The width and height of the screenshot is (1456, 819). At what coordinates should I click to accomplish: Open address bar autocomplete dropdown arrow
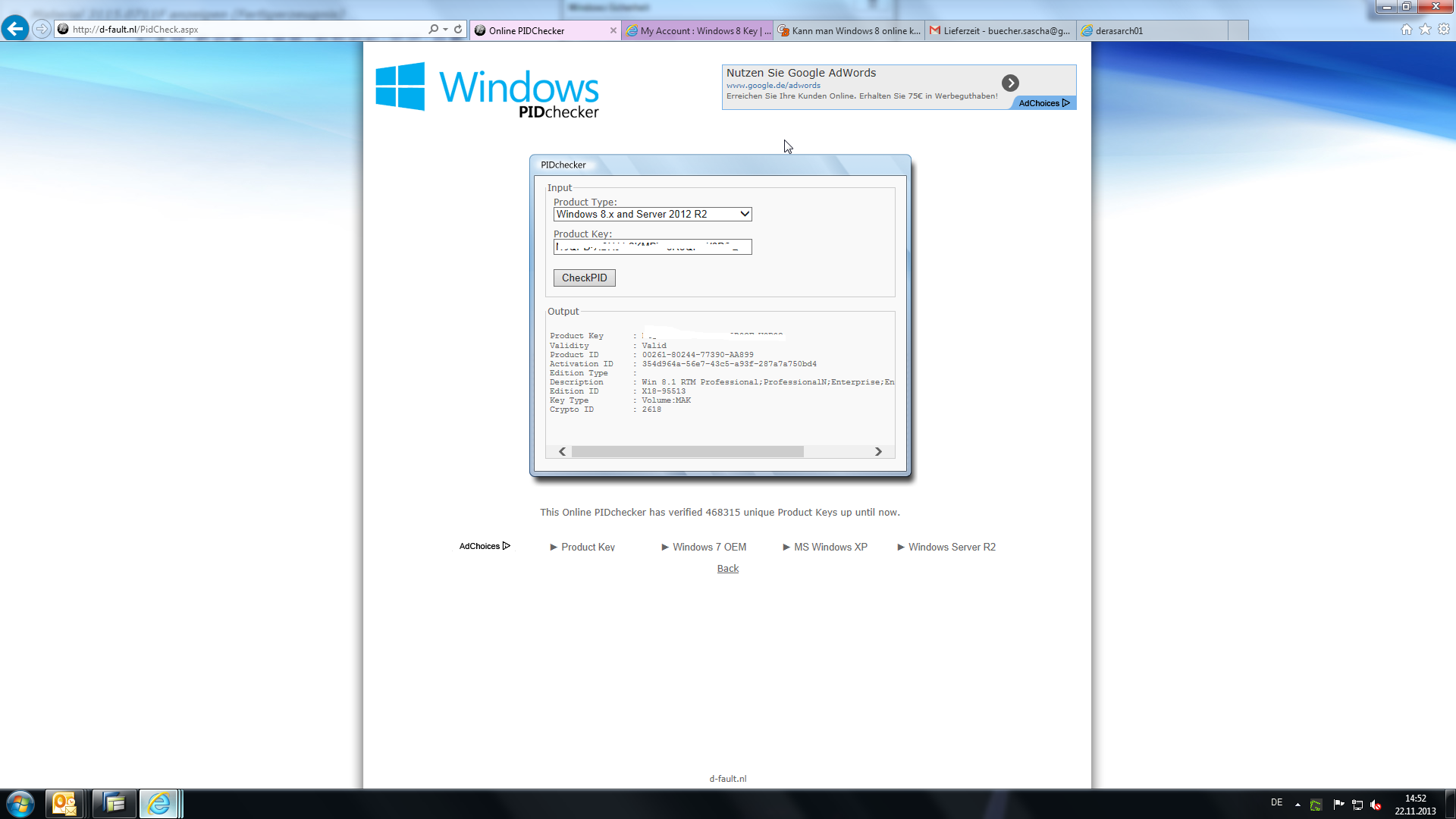445,30
